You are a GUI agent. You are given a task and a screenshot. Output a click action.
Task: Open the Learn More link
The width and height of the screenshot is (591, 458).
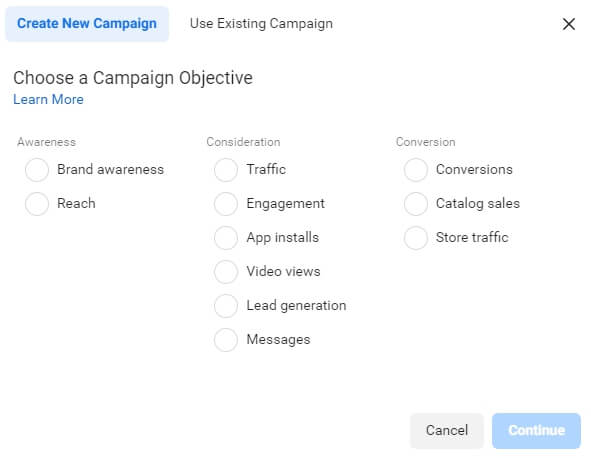click(x=48, y=100)
